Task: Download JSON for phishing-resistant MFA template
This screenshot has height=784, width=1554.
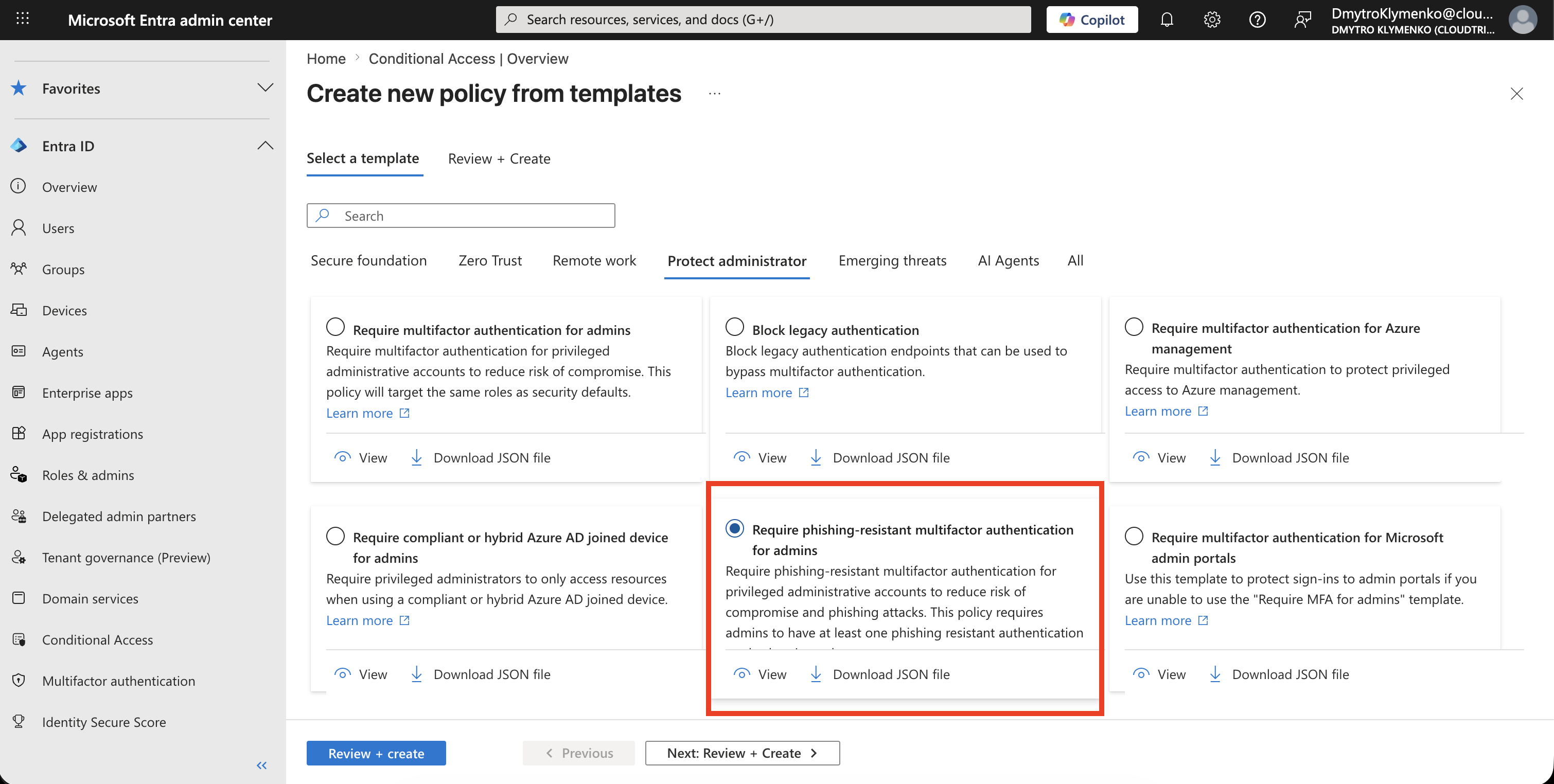Action: pyautogui.click(x=880, y=673)
